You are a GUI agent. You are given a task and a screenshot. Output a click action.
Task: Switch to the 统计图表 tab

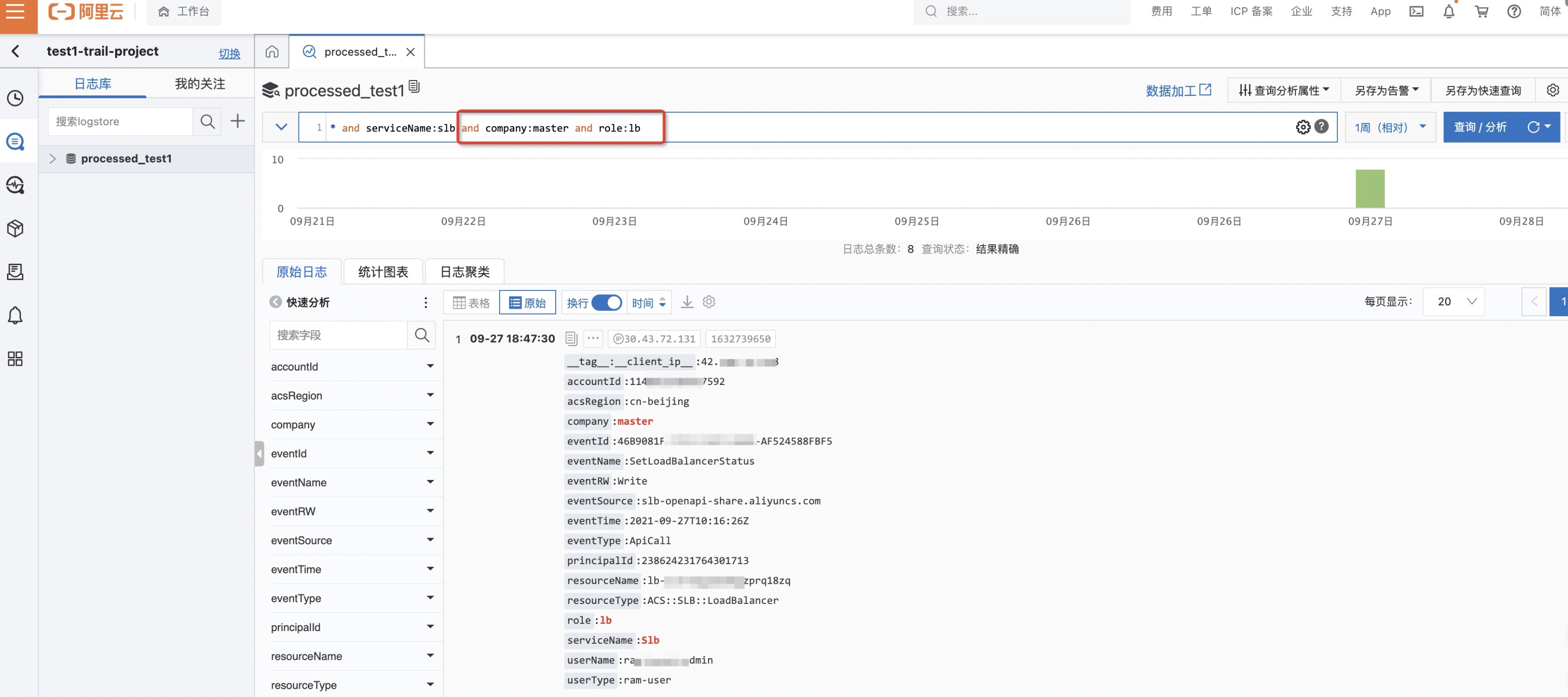tap(383, 271)
